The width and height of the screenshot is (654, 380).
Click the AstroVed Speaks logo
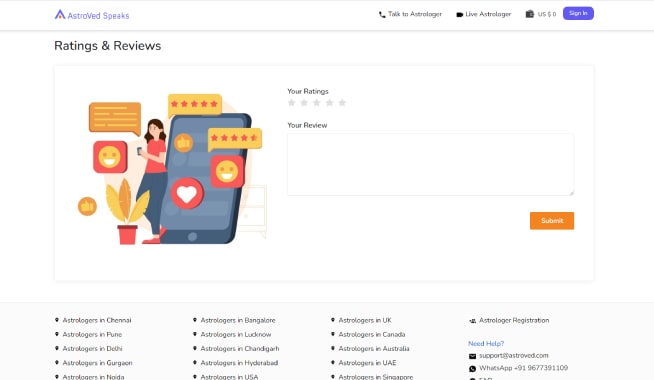coord(92,15)
